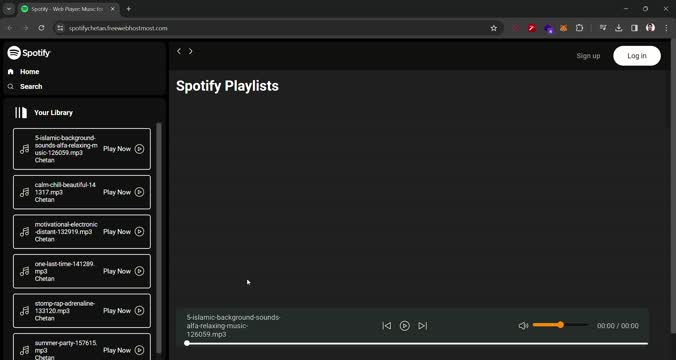
Task: Skip to the next track
Action: pos(422,326)
